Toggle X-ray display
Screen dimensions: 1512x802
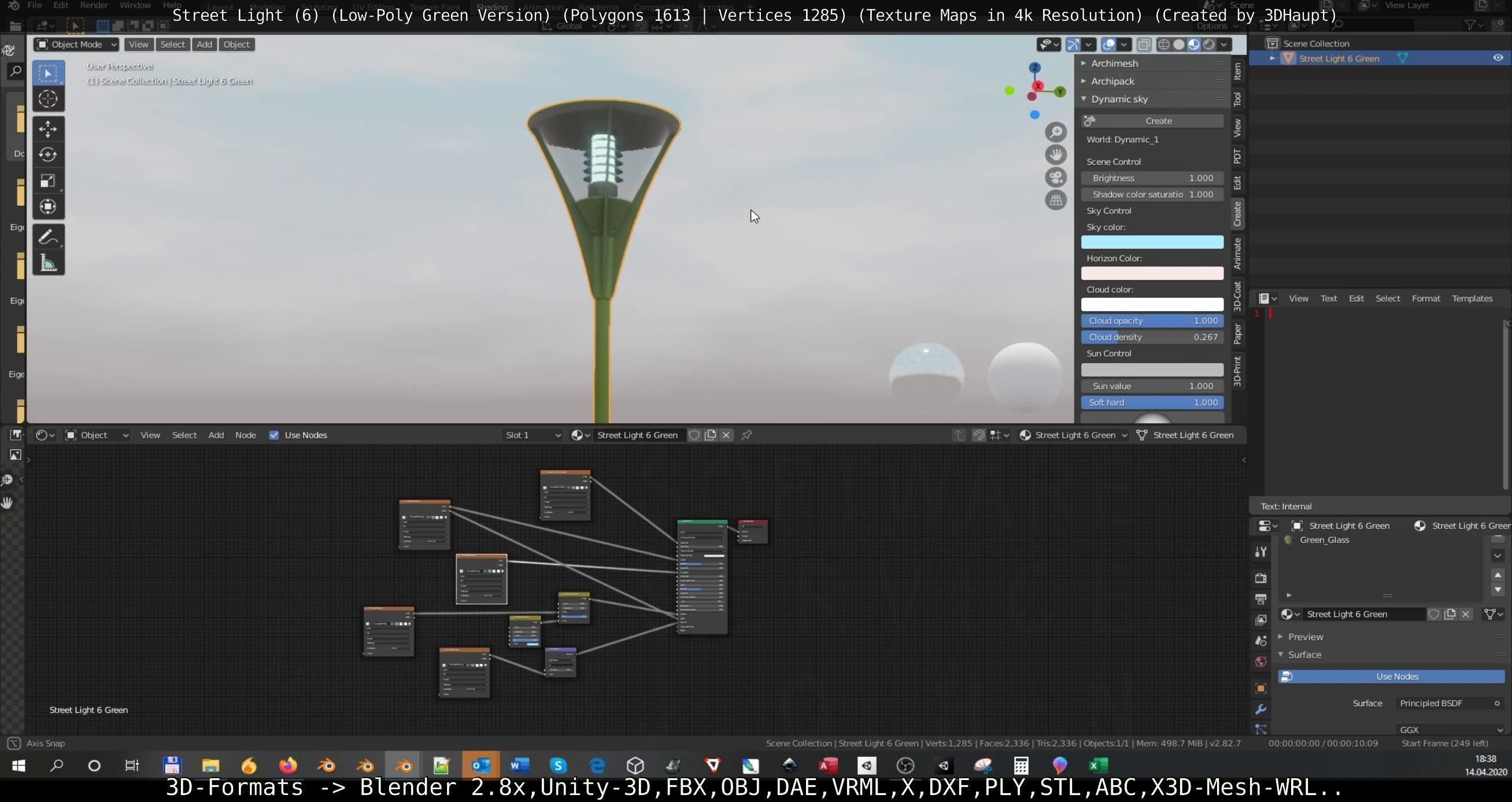point(1144,45)
